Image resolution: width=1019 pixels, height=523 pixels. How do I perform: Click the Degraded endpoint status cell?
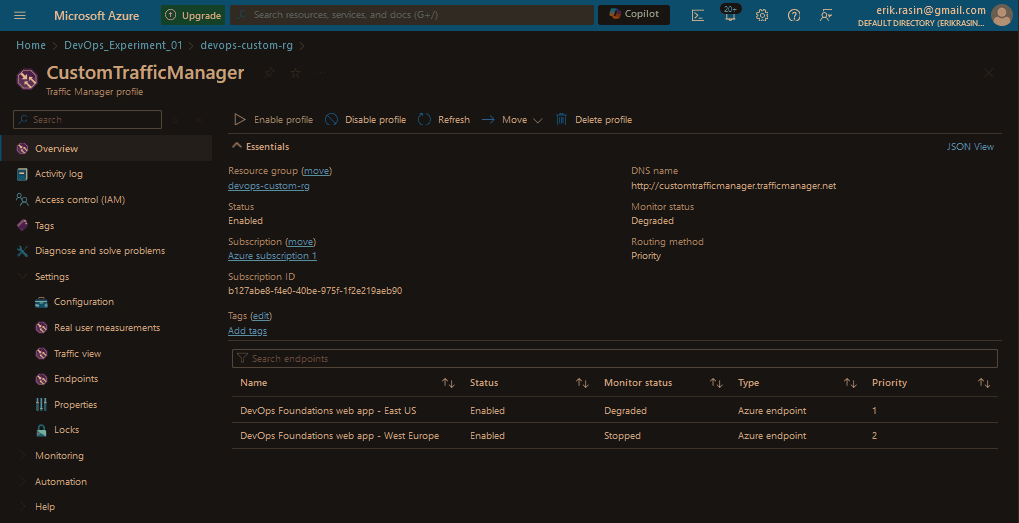[x=625, y=411]
